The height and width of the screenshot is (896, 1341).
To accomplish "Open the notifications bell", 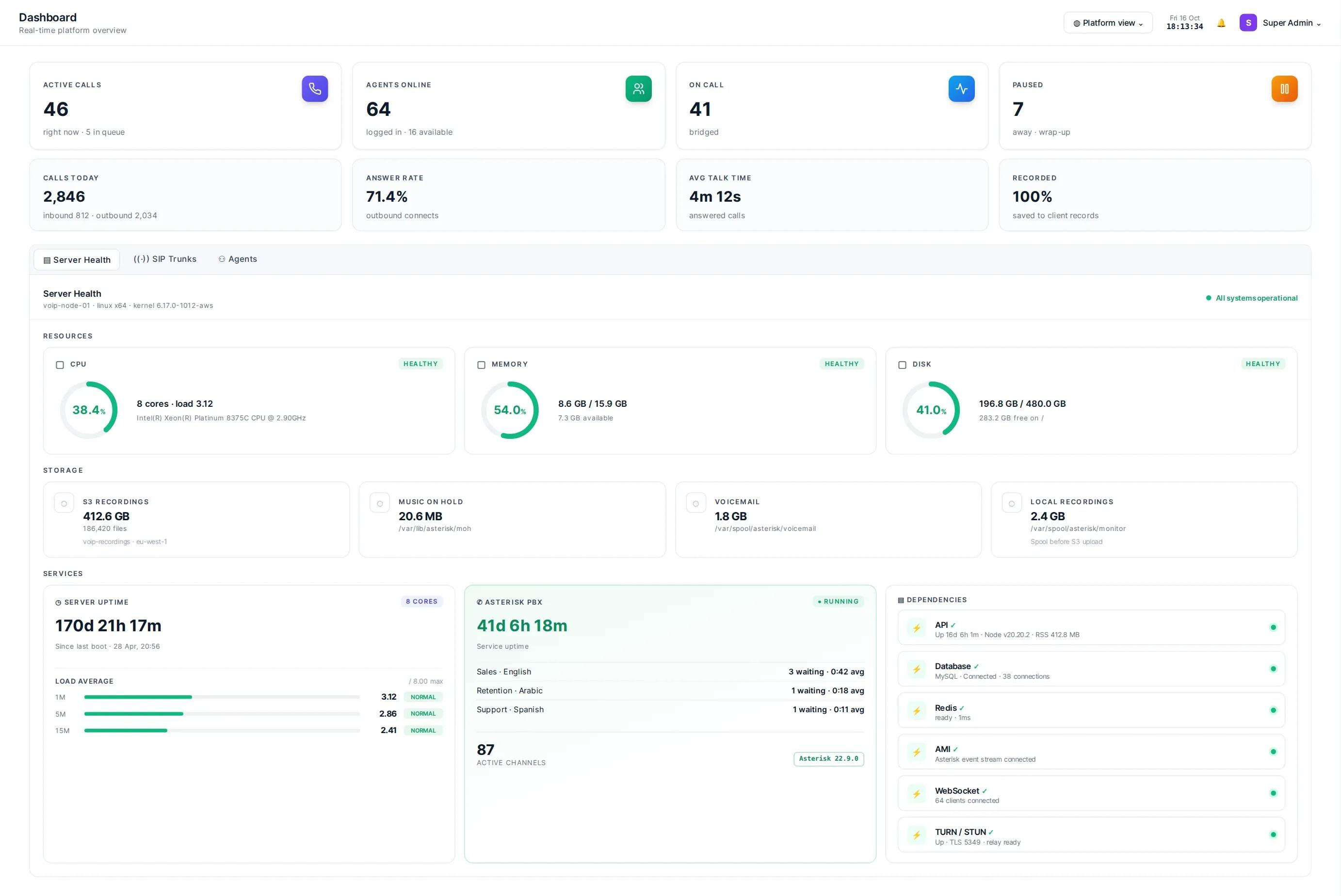I will point(1221,23).
